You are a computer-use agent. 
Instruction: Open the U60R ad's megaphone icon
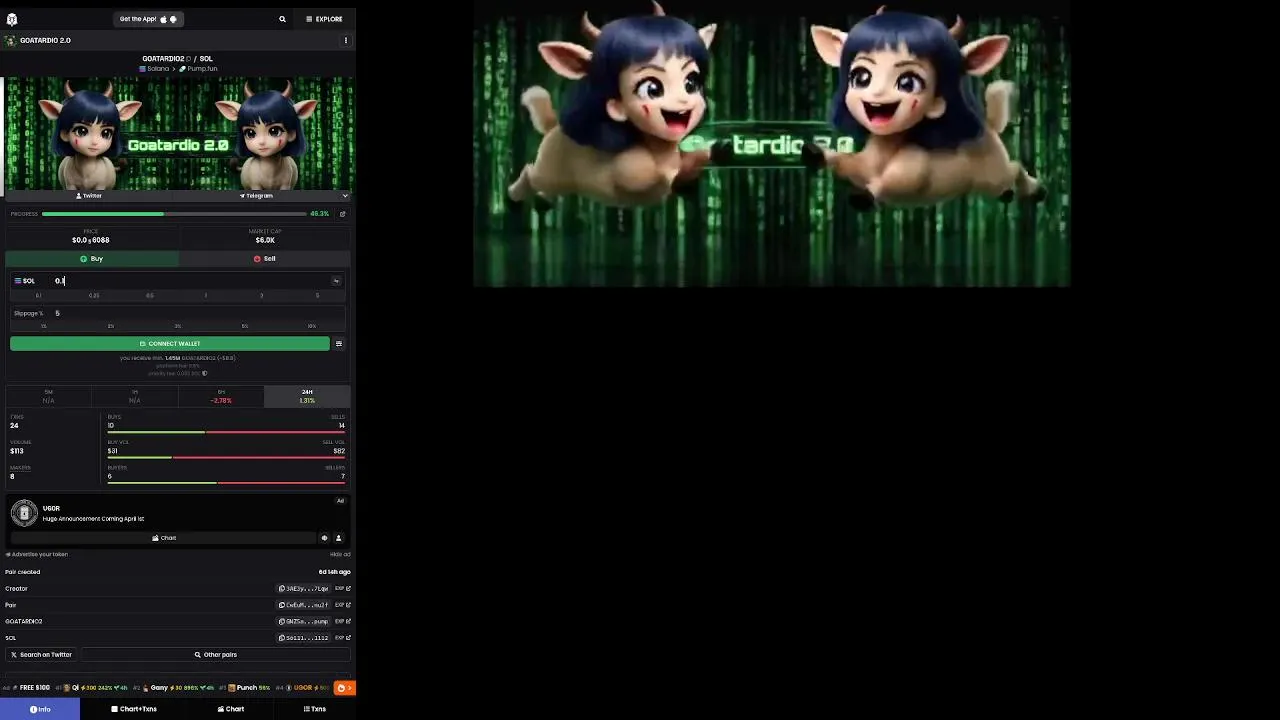[324, 538]
